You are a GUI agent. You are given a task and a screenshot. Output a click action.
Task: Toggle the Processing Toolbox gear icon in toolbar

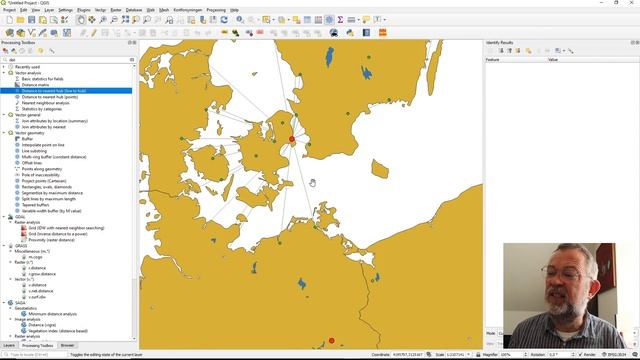tap(329, 20)
